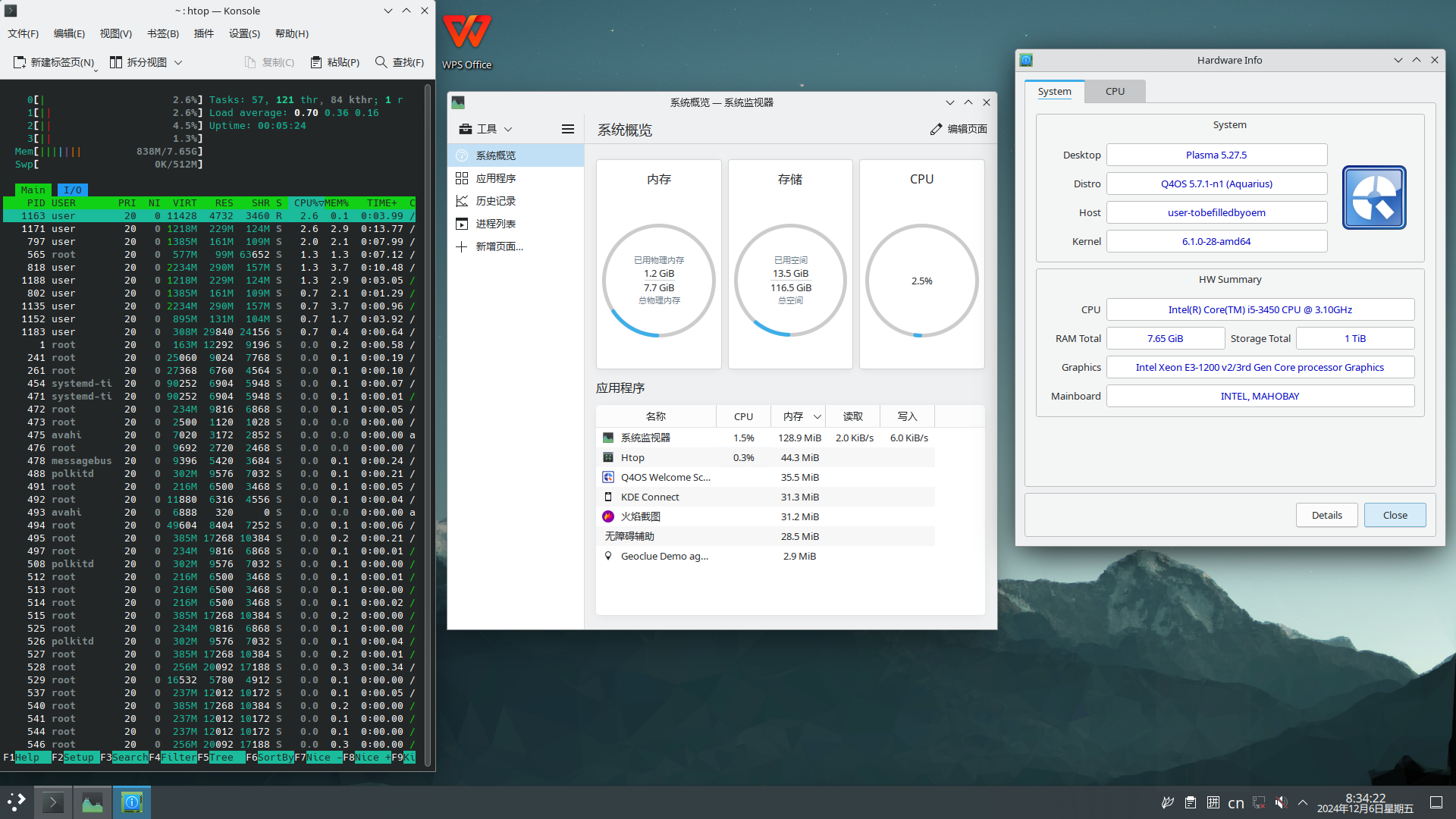Screen dimensions: 1456x819
Task: Select Htop row in applications table
Action: click(765, 457)
